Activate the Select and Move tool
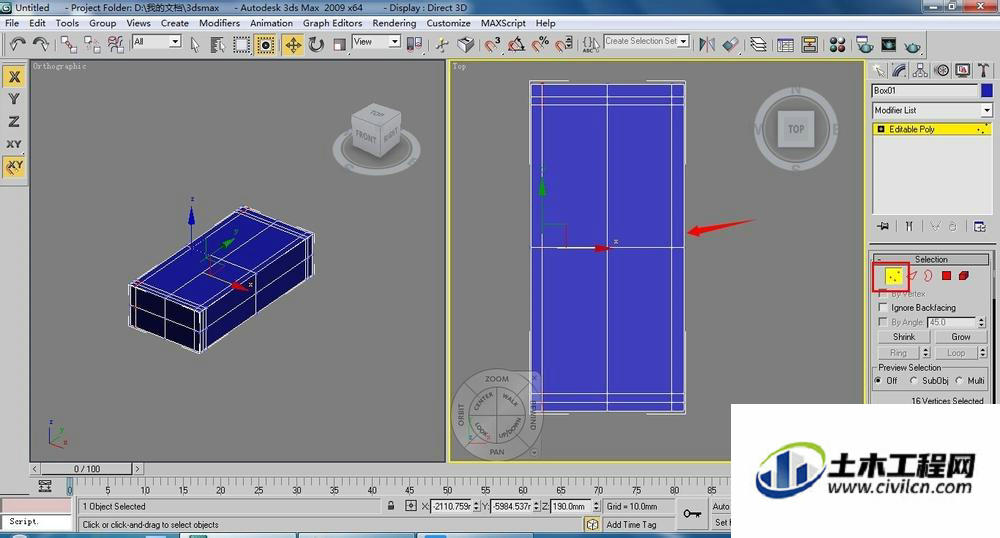The height and width of the screenshot is (538, 1000). 293,44
